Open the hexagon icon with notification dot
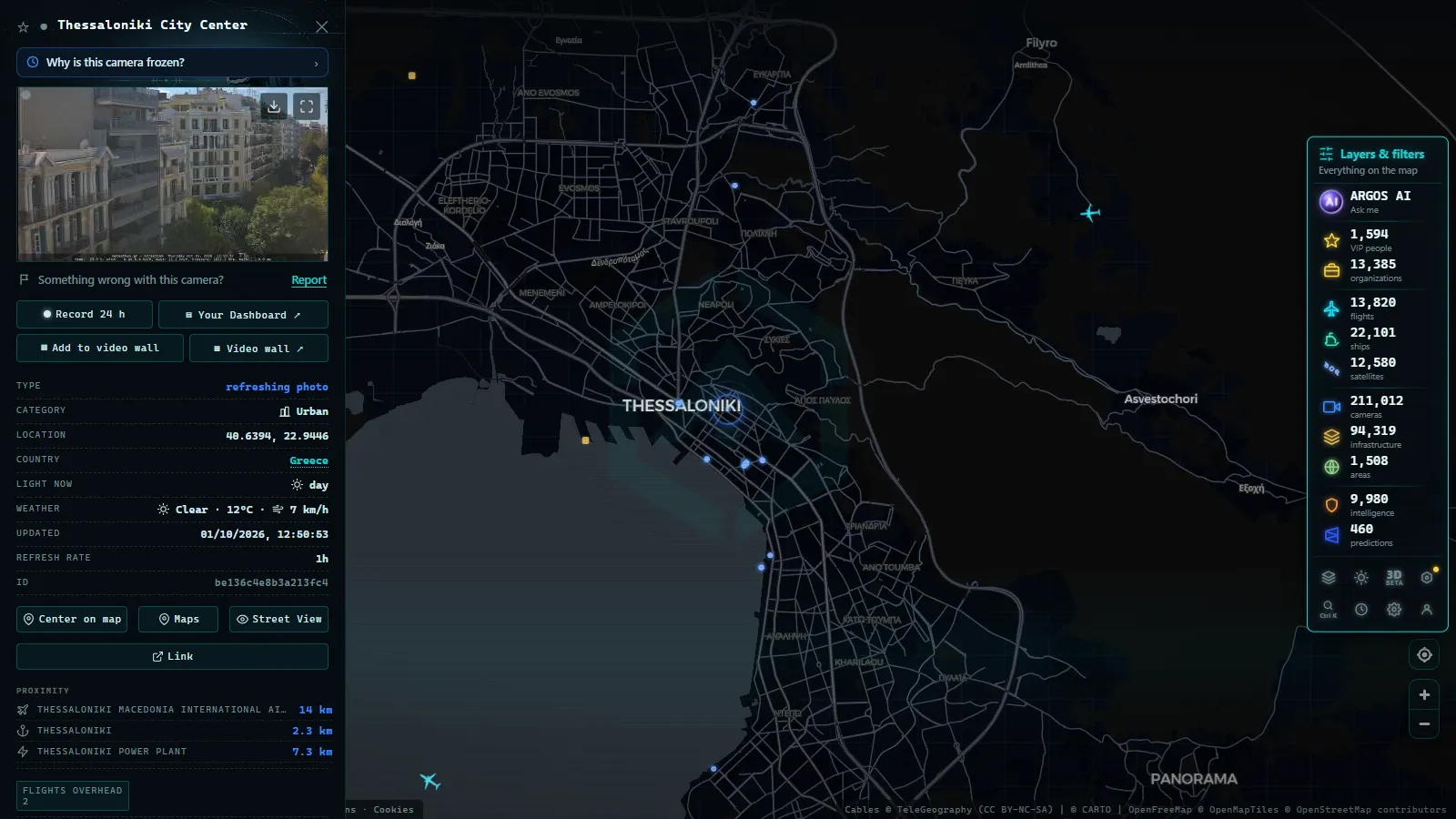This screenshot has width=1456, height=819. pos(1427,578)
